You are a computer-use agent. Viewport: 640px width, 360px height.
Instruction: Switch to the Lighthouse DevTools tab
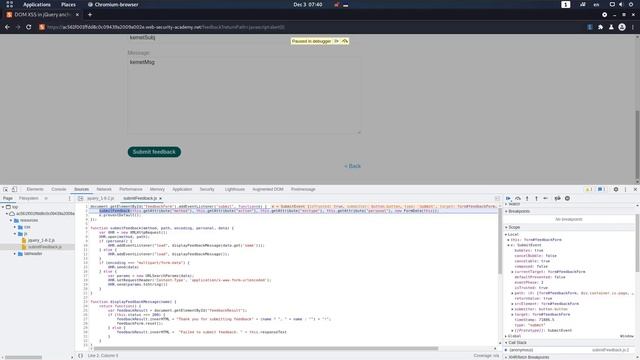pyautogui.click(x=235, y=189)
